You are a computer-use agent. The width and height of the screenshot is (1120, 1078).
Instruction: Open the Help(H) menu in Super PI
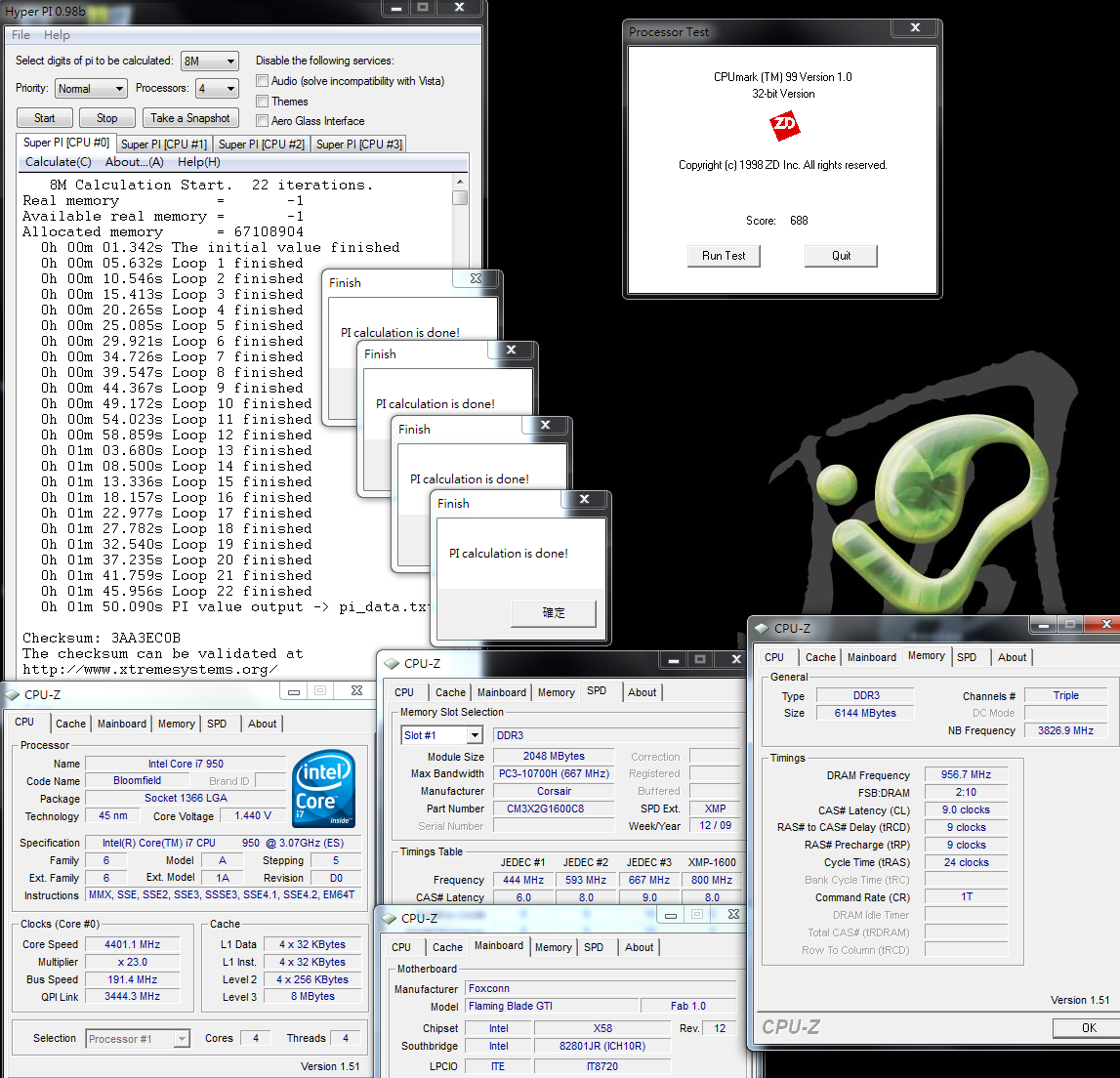[198, 162]
